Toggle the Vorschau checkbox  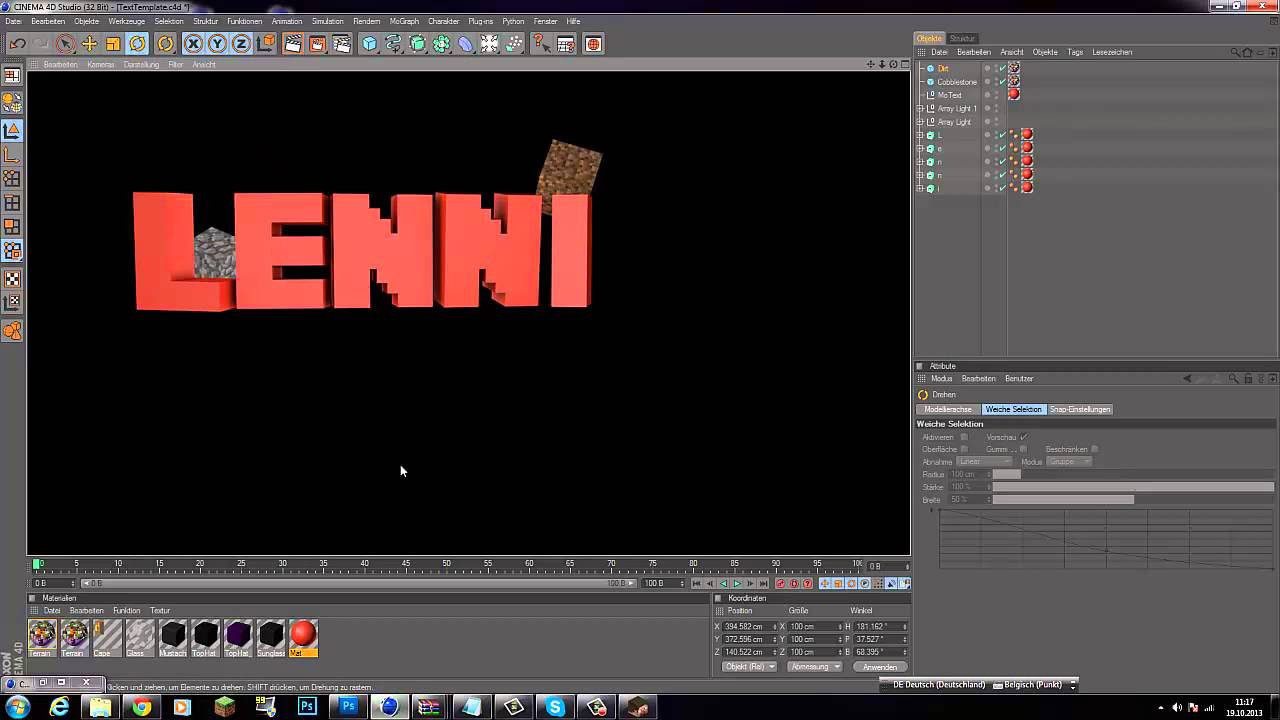point(1024,437)
